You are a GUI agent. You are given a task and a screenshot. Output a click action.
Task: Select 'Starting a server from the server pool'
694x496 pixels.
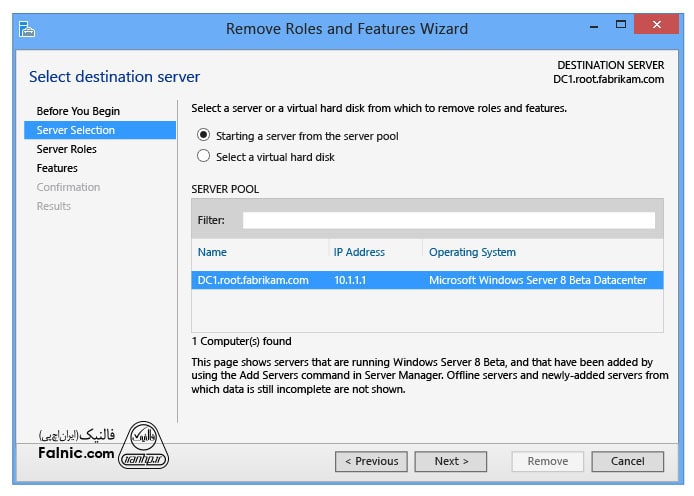[204, 136]
